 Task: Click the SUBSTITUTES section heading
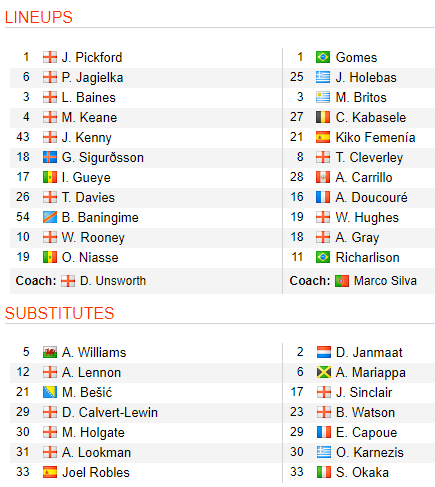click(59, 313)
